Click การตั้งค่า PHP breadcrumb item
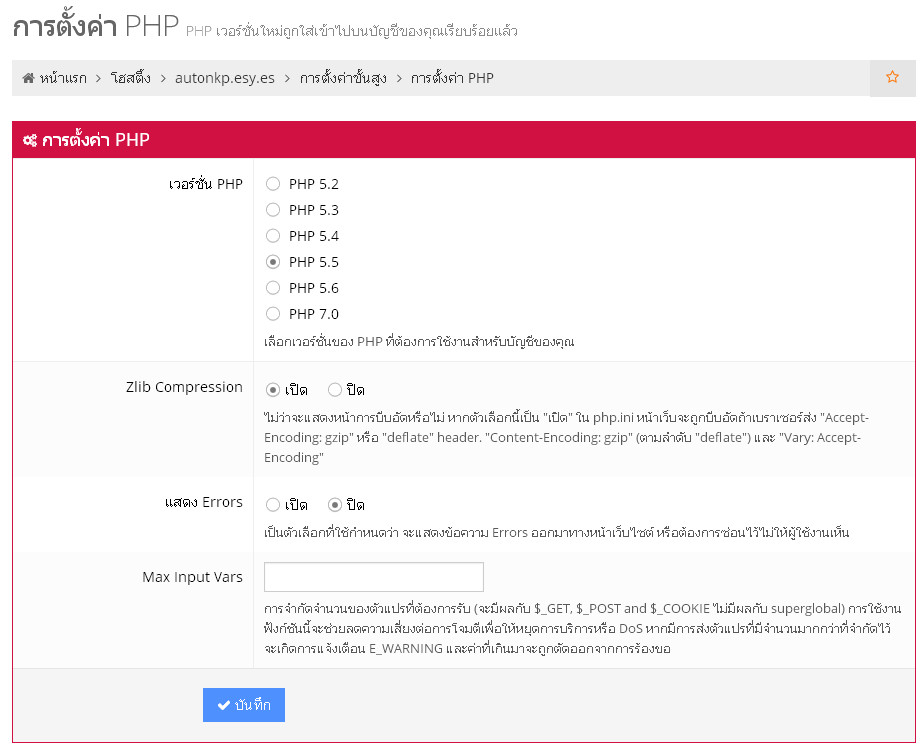 coord(452,78)
